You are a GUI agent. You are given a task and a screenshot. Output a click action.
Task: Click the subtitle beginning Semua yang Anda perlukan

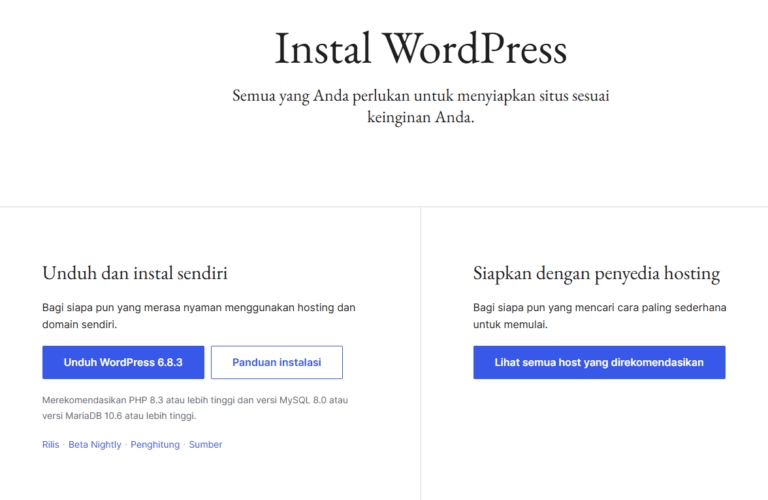421,106
